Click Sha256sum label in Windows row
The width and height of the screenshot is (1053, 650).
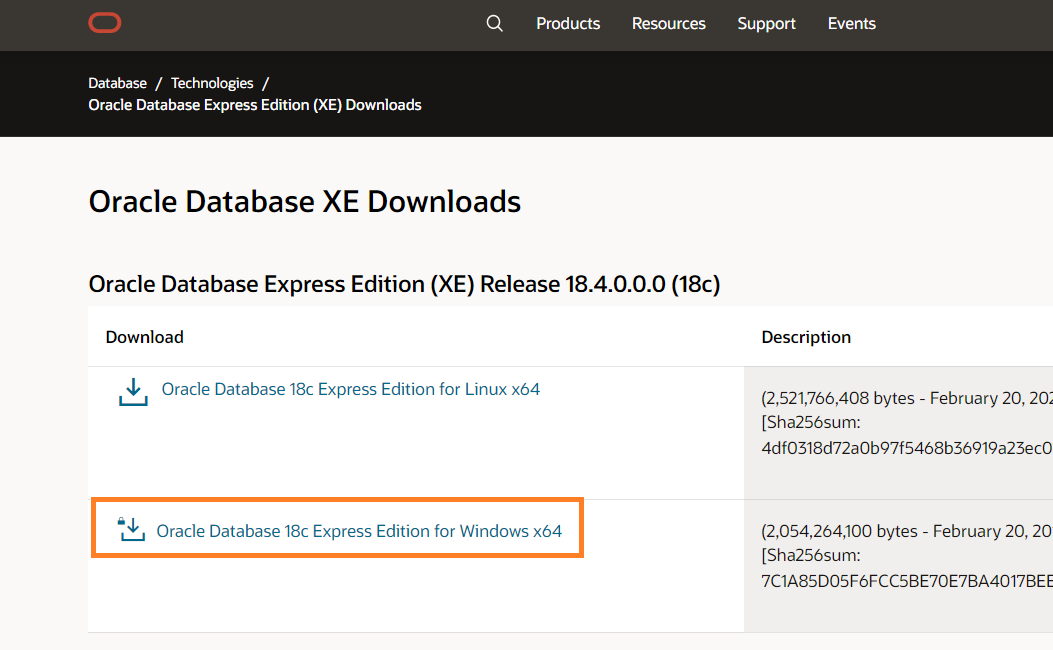tap(811, 555)
